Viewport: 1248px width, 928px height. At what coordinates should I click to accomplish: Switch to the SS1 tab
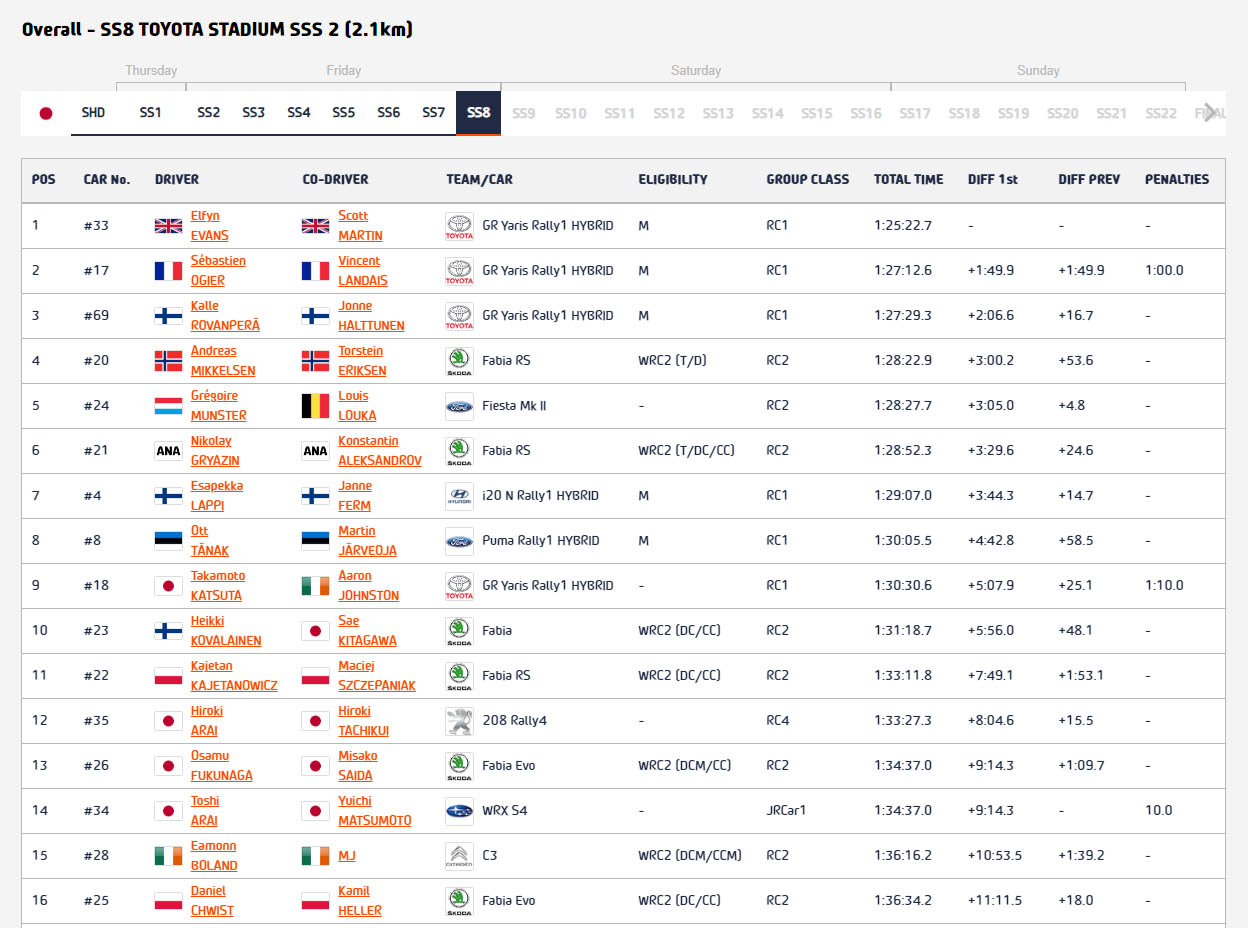pos(150,113)
